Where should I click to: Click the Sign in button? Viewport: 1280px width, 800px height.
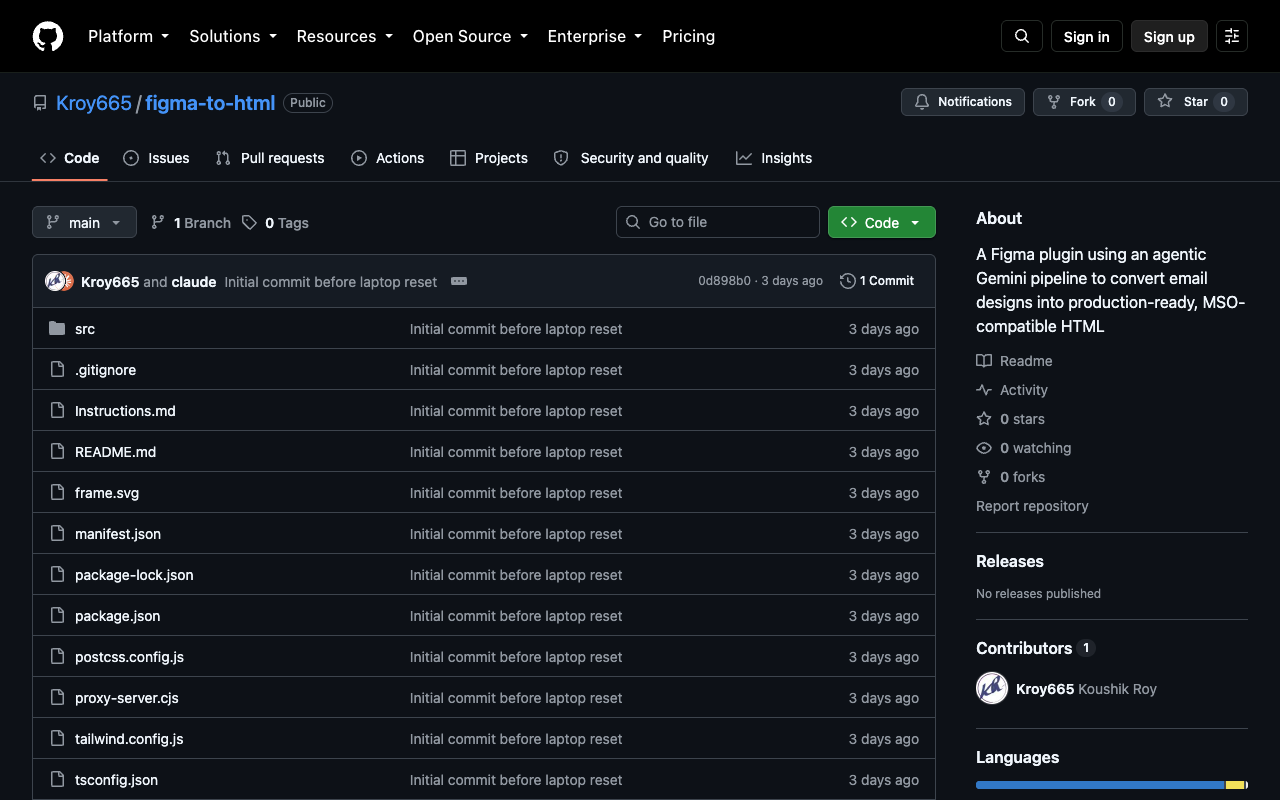click(x=1087, y=36)
